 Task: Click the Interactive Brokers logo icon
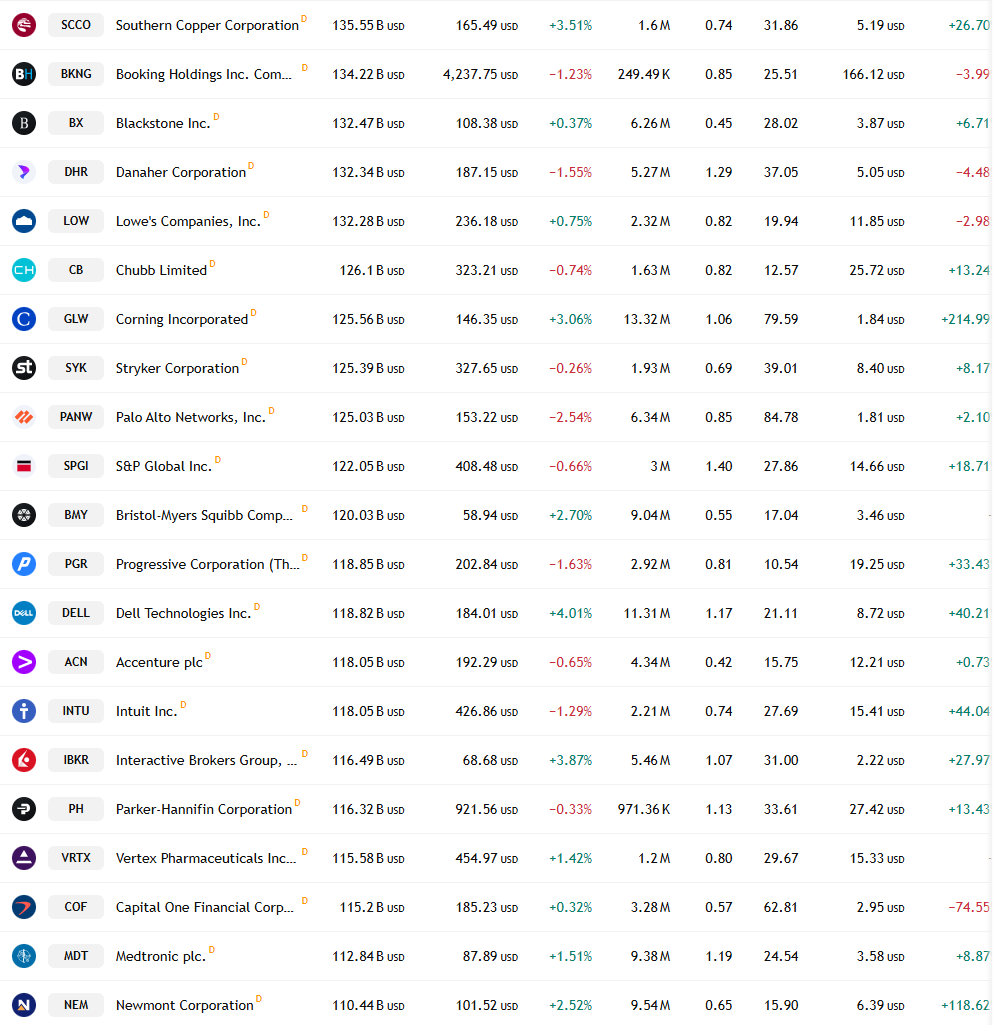(24, 760)
